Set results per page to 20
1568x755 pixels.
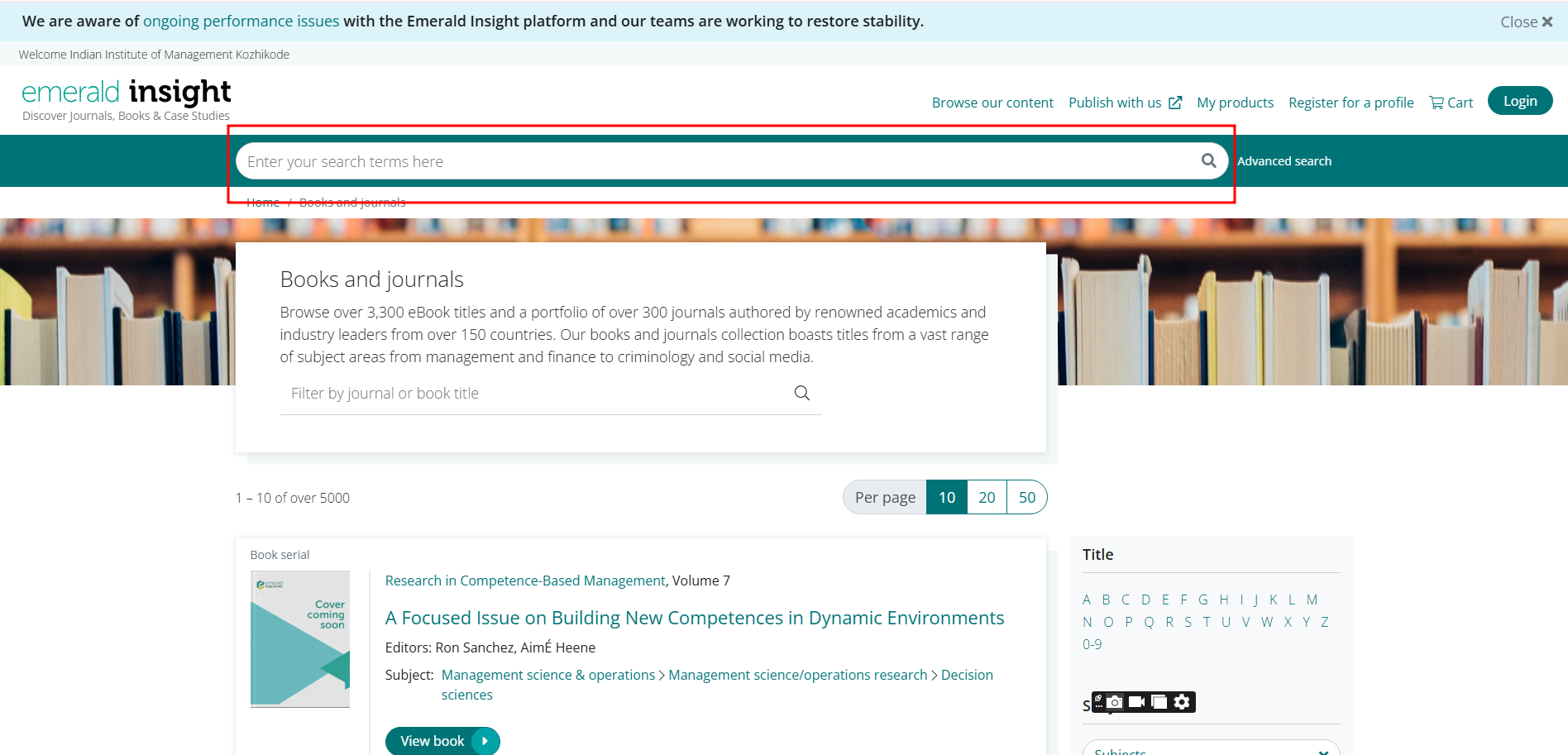(987, 497)
